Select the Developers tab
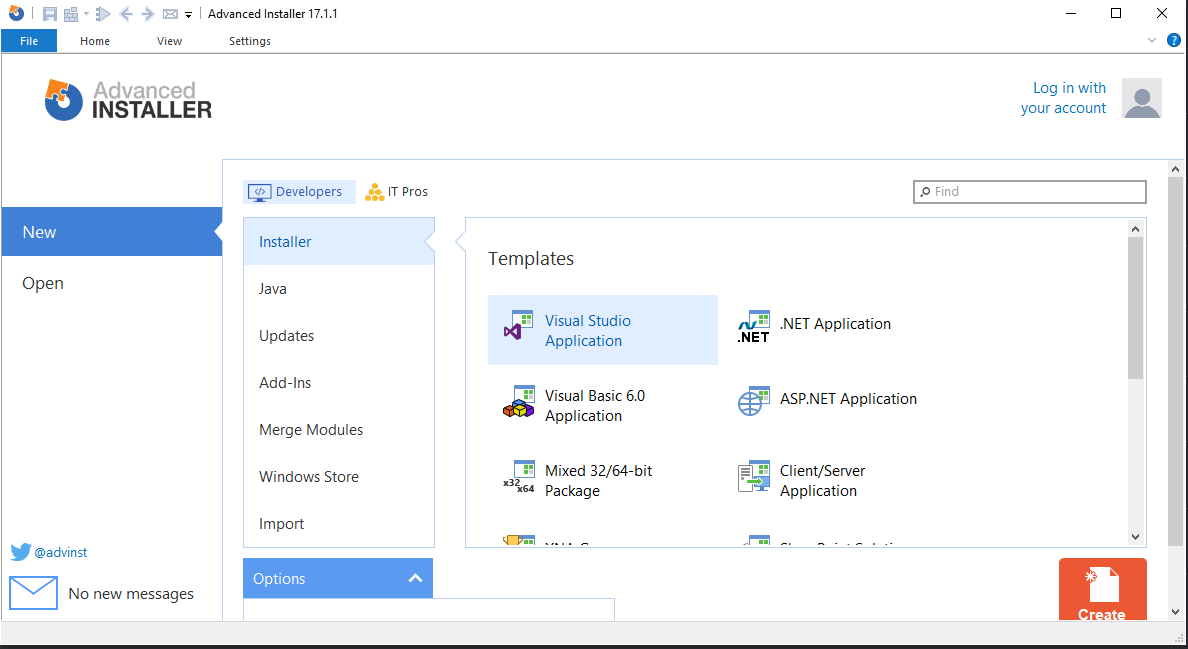 [x=299, y=192]
